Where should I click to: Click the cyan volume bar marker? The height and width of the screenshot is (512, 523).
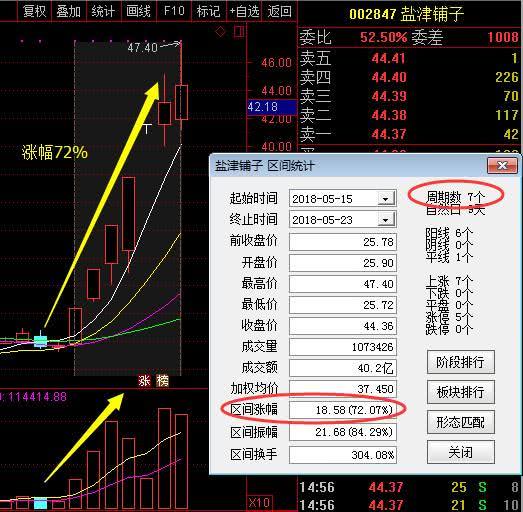coord(41,503)
